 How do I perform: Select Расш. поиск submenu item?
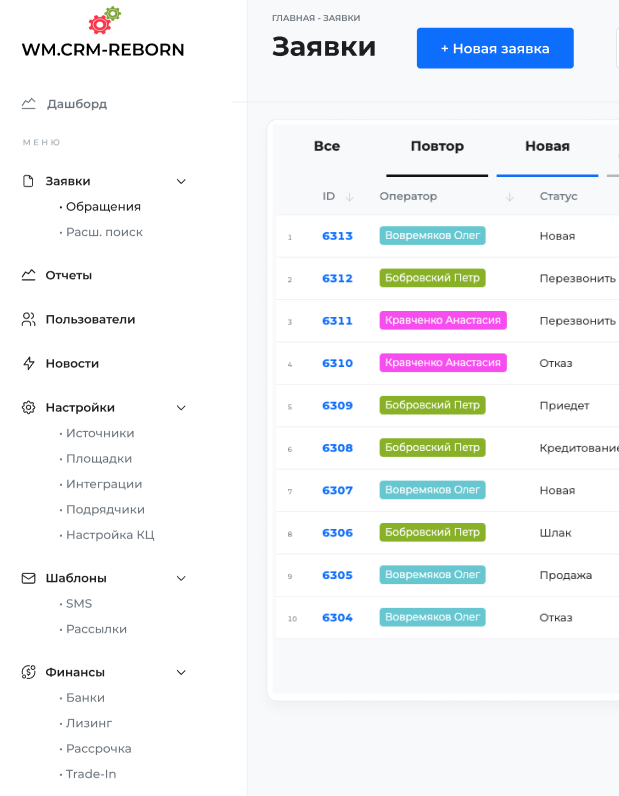pos(104,232)
